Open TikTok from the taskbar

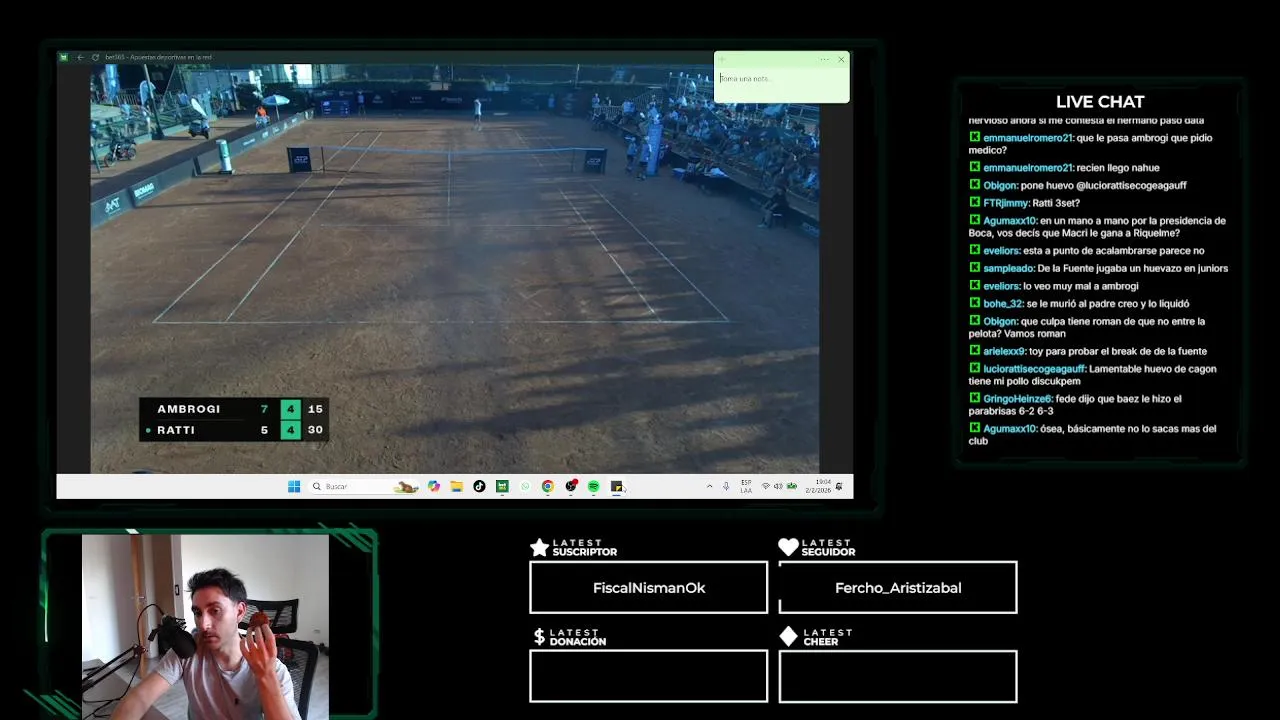pos(479,486)
